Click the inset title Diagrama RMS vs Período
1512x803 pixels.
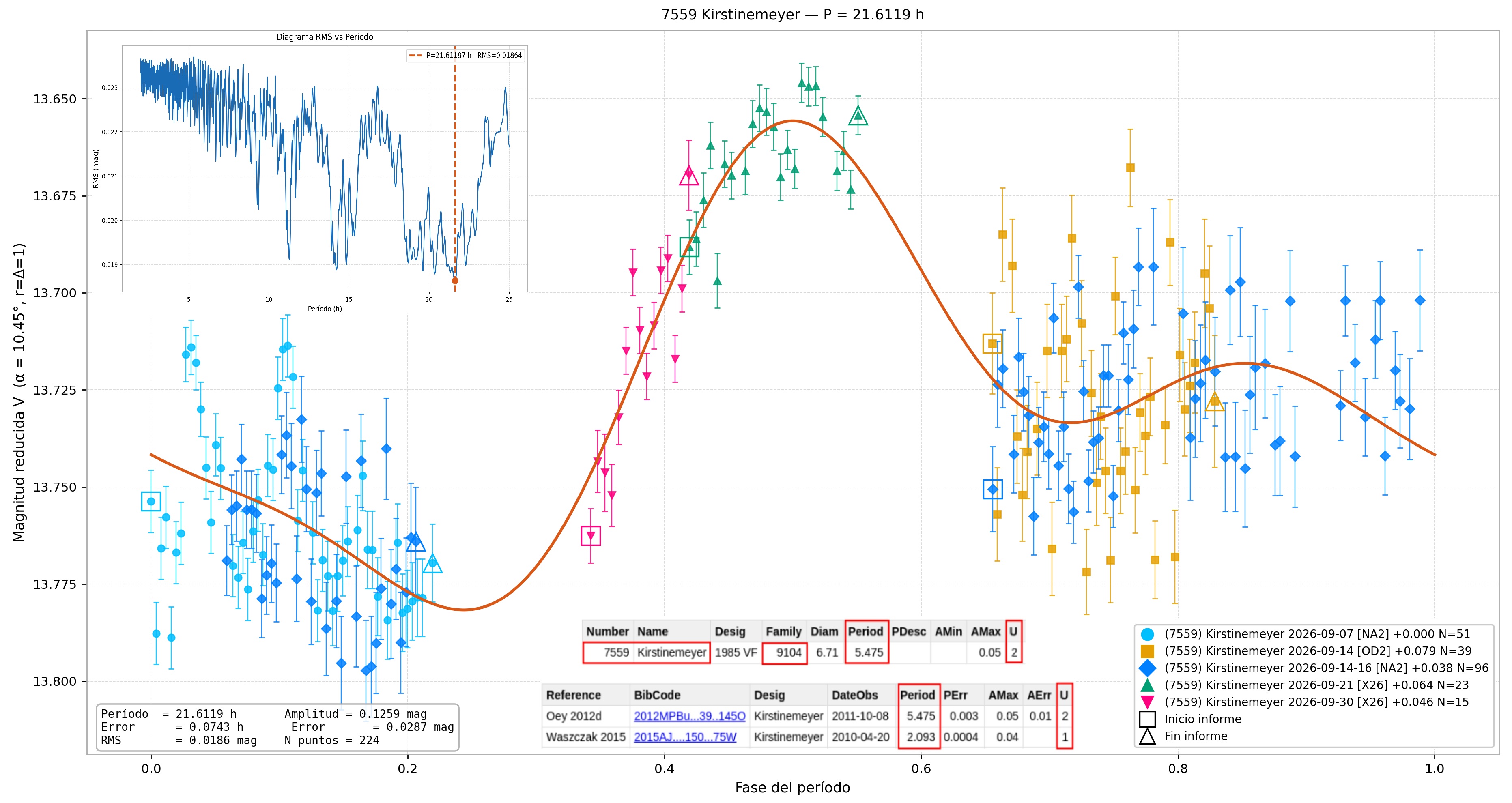tap(325, 37)
